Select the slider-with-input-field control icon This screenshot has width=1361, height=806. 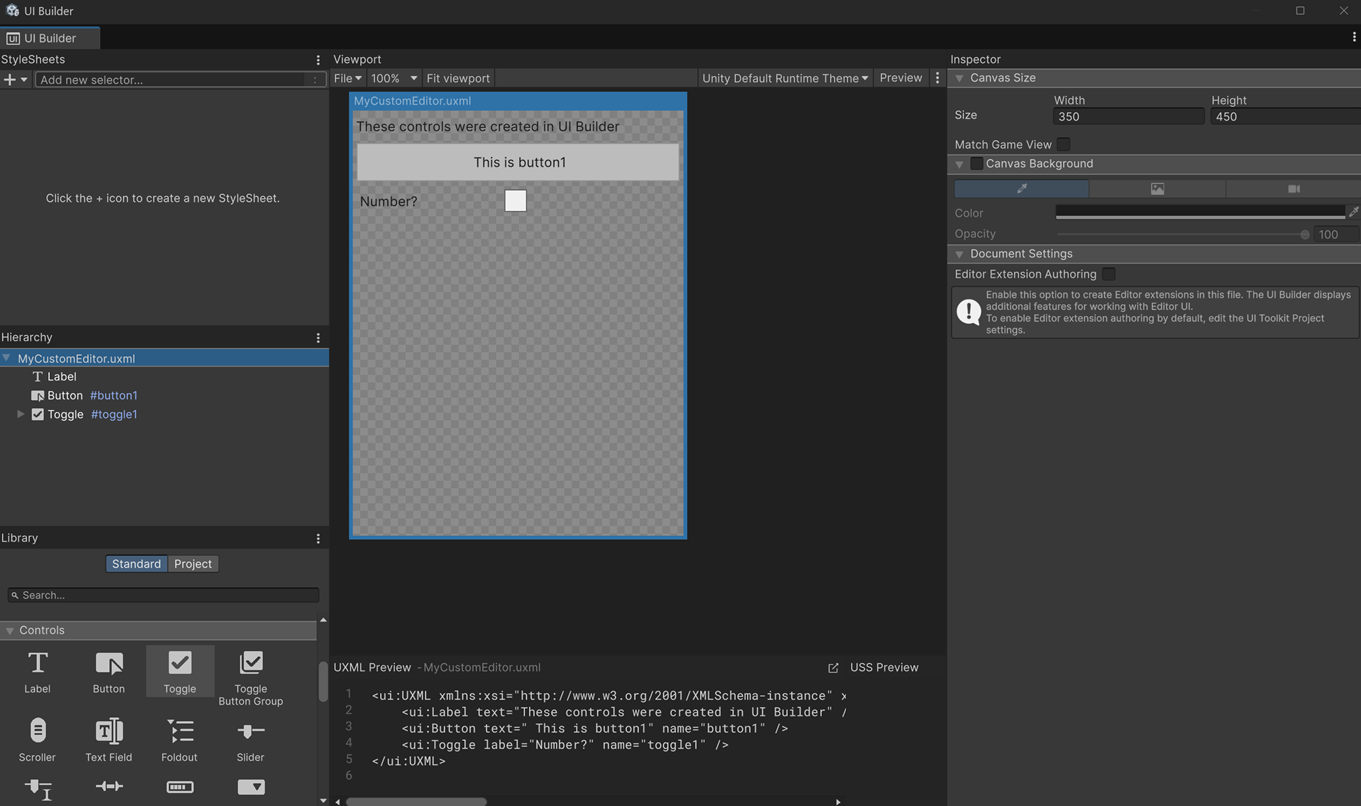[37, 789]
